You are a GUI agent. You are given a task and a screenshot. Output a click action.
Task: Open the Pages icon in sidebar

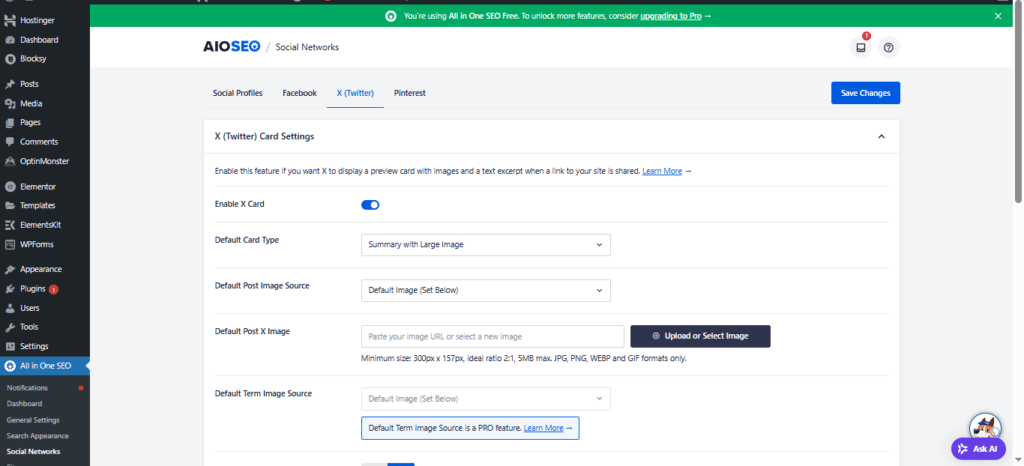[x=10, y=123]
